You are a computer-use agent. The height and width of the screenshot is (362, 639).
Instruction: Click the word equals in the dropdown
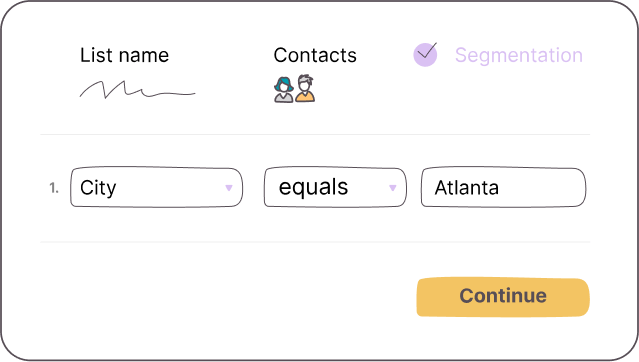pos(313,187)
